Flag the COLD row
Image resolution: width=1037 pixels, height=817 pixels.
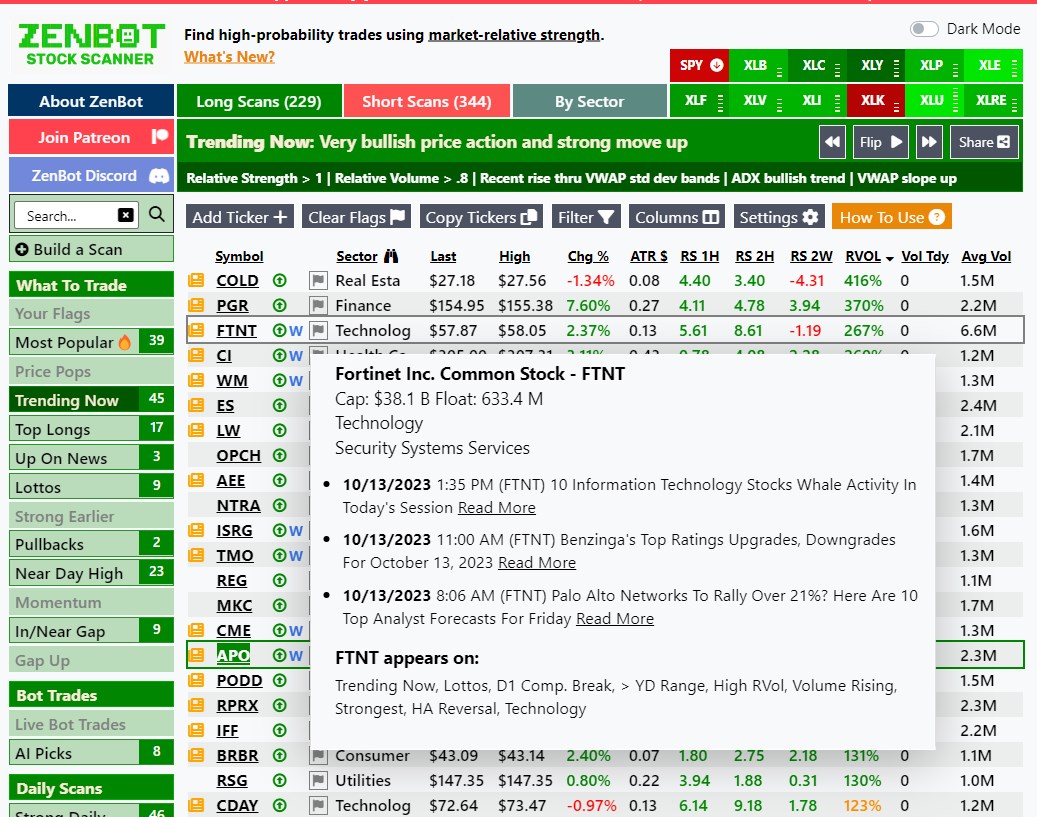[x=318, y=280]
